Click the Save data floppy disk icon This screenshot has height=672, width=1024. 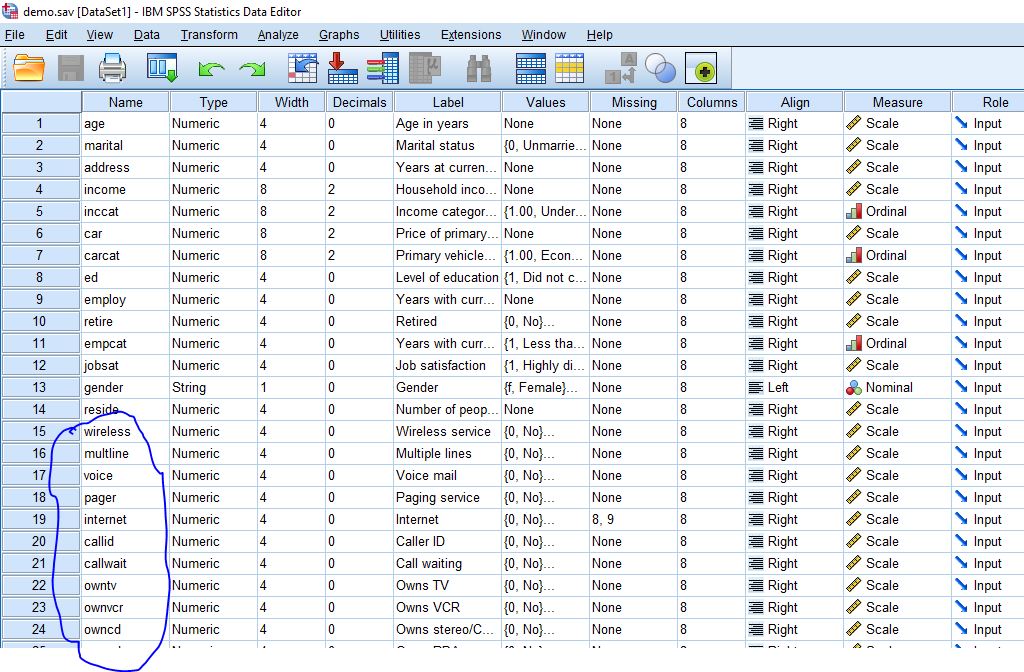tap(71, 68)
